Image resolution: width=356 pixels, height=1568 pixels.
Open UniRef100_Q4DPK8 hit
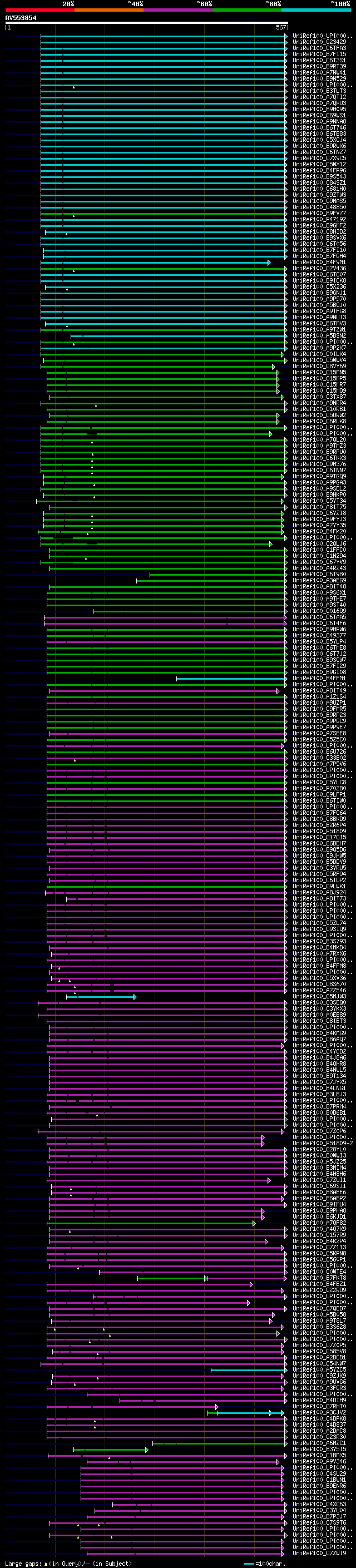(319, 1419)
